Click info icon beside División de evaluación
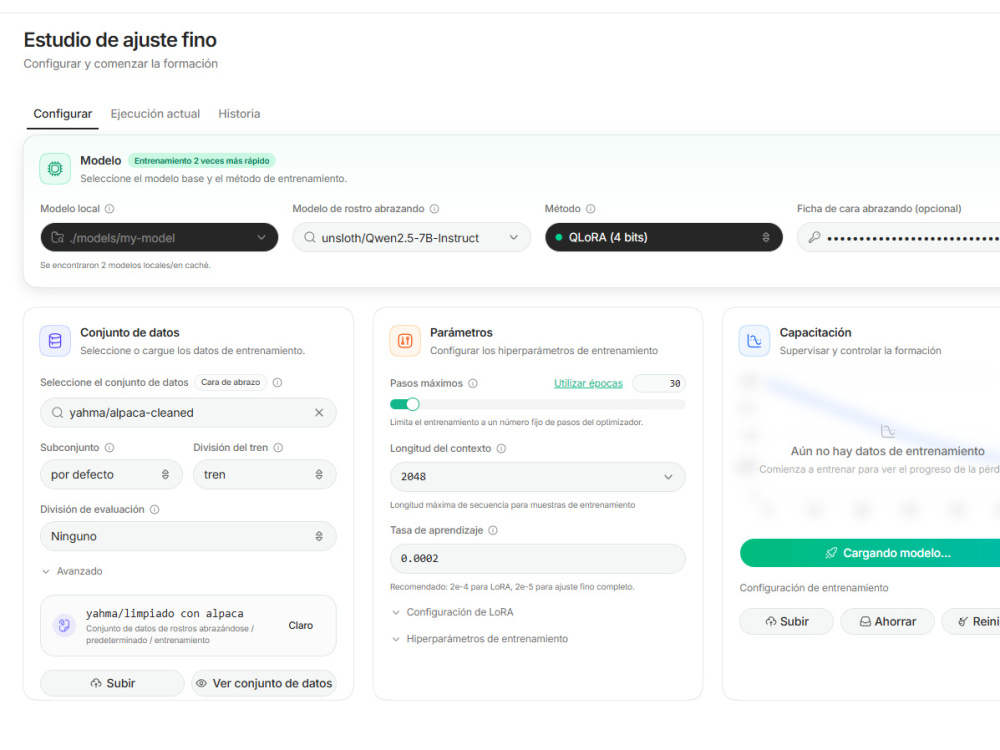 154,510
